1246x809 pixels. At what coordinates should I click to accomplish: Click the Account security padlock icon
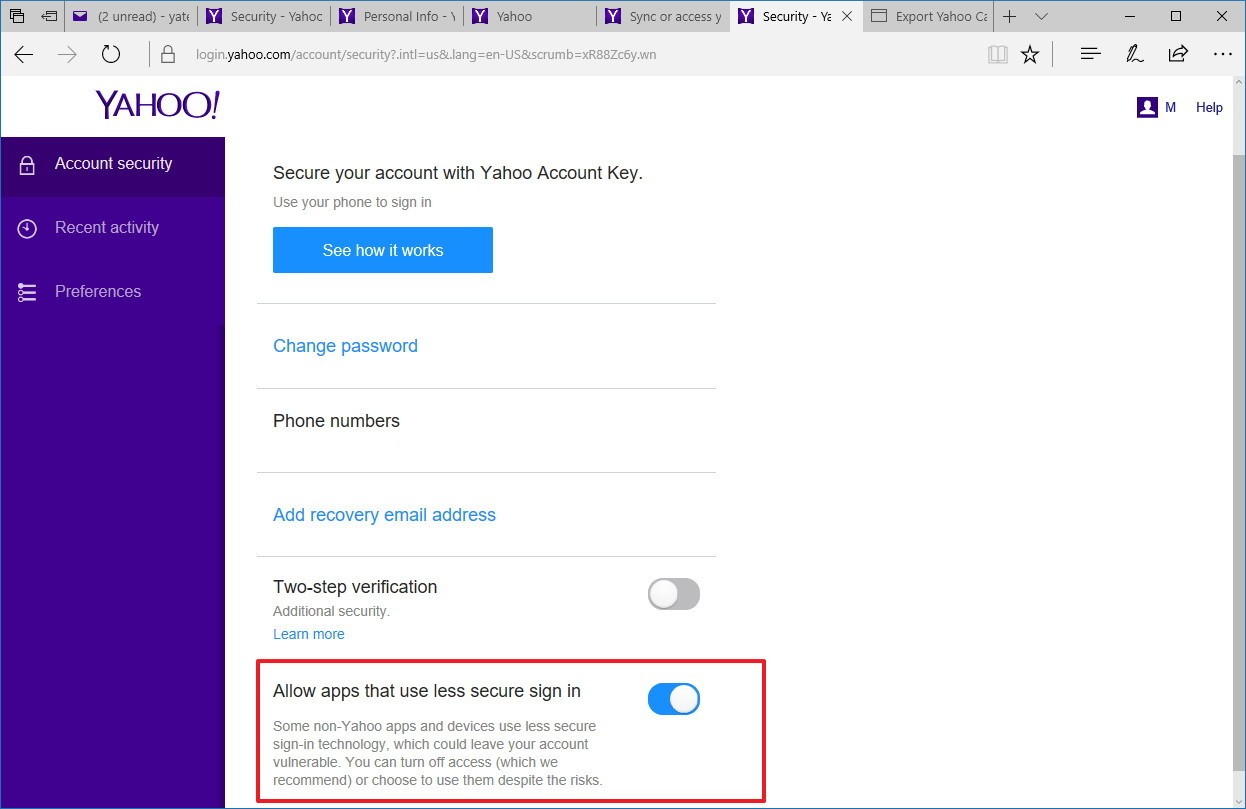click(26, 163)
